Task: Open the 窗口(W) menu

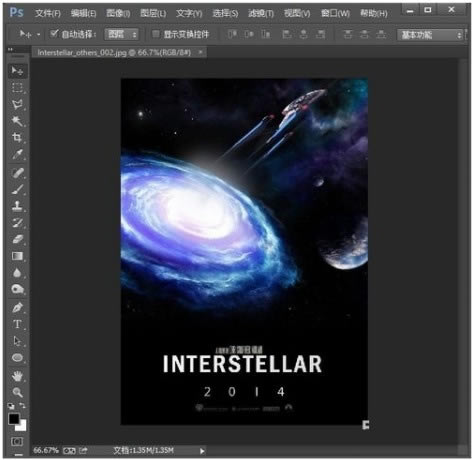Action: (x=335, y=13)
